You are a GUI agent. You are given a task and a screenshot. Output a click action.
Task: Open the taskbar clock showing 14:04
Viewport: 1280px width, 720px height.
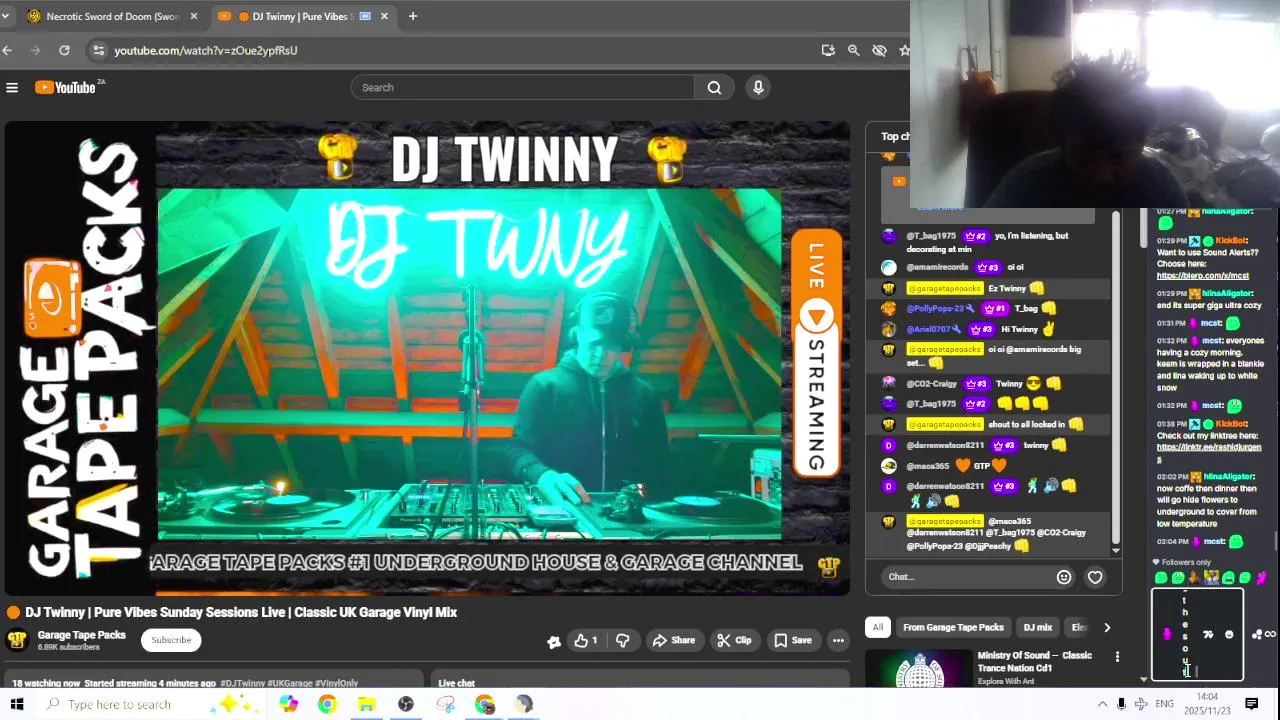[1207, 704]
